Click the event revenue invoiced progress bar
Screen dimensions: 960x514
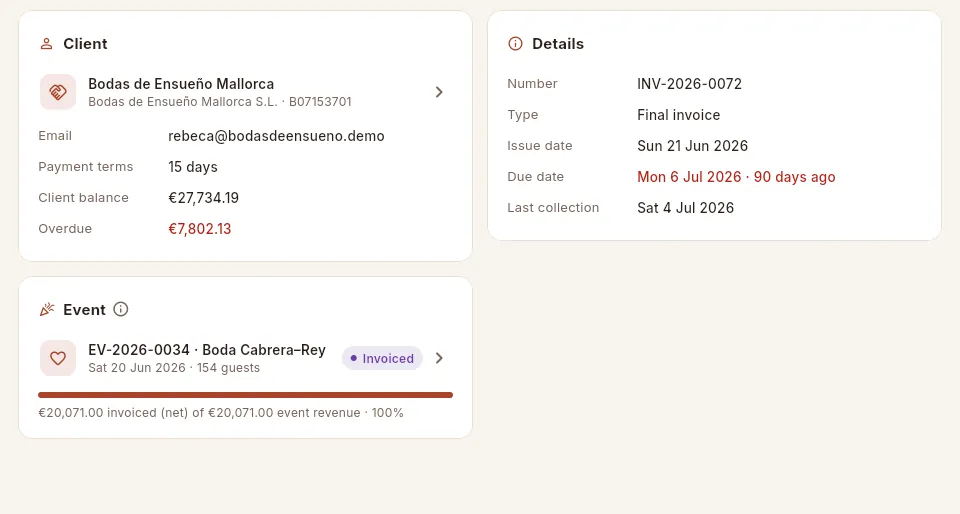(x=246, y=395)
